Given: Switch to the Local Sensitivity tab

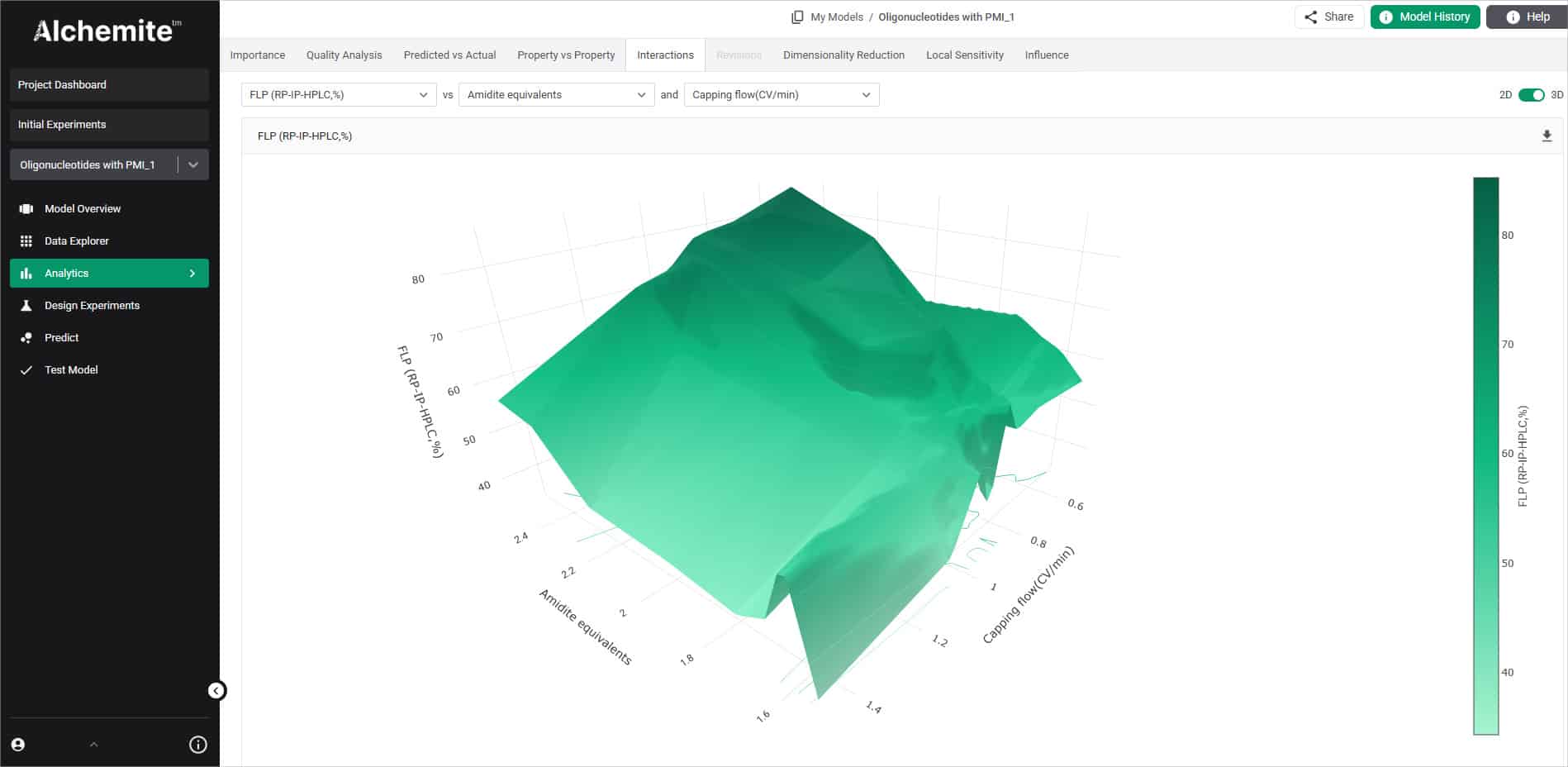Looking at the screenshot, I should [964, 55].
